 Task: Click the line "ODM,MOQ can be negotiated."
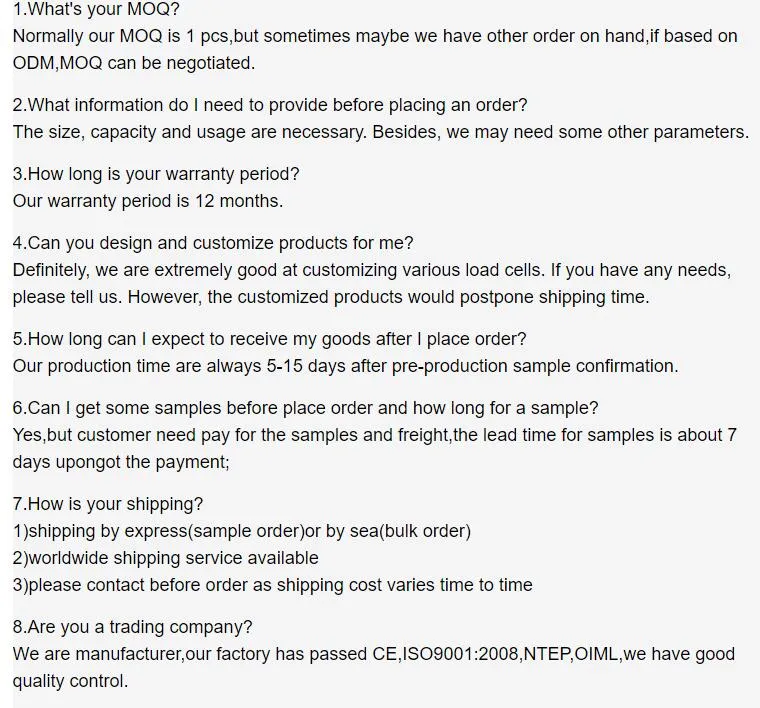coord(134,63)
